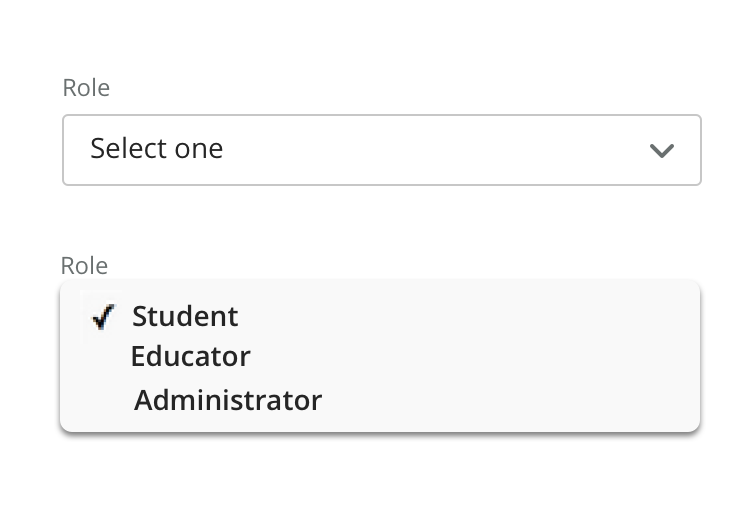Image resolution: width=740 pixels, height=512 pixels.
Task: Expand the Role combo box field
Action: coord(381,150)
